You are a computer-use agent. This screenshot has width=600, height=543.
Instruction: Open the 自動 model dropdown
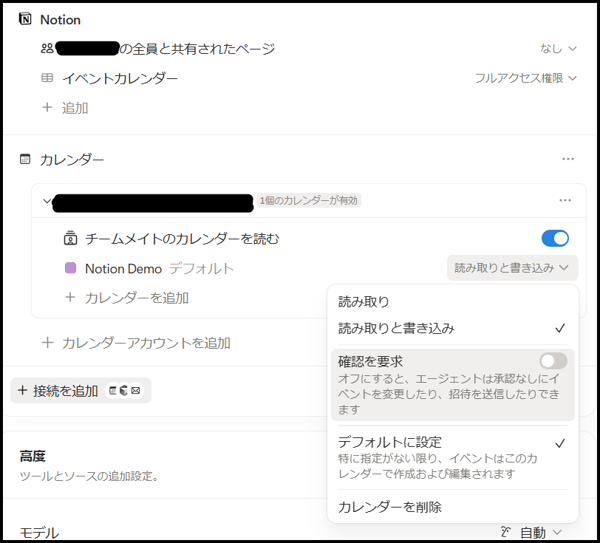point(541,532)
